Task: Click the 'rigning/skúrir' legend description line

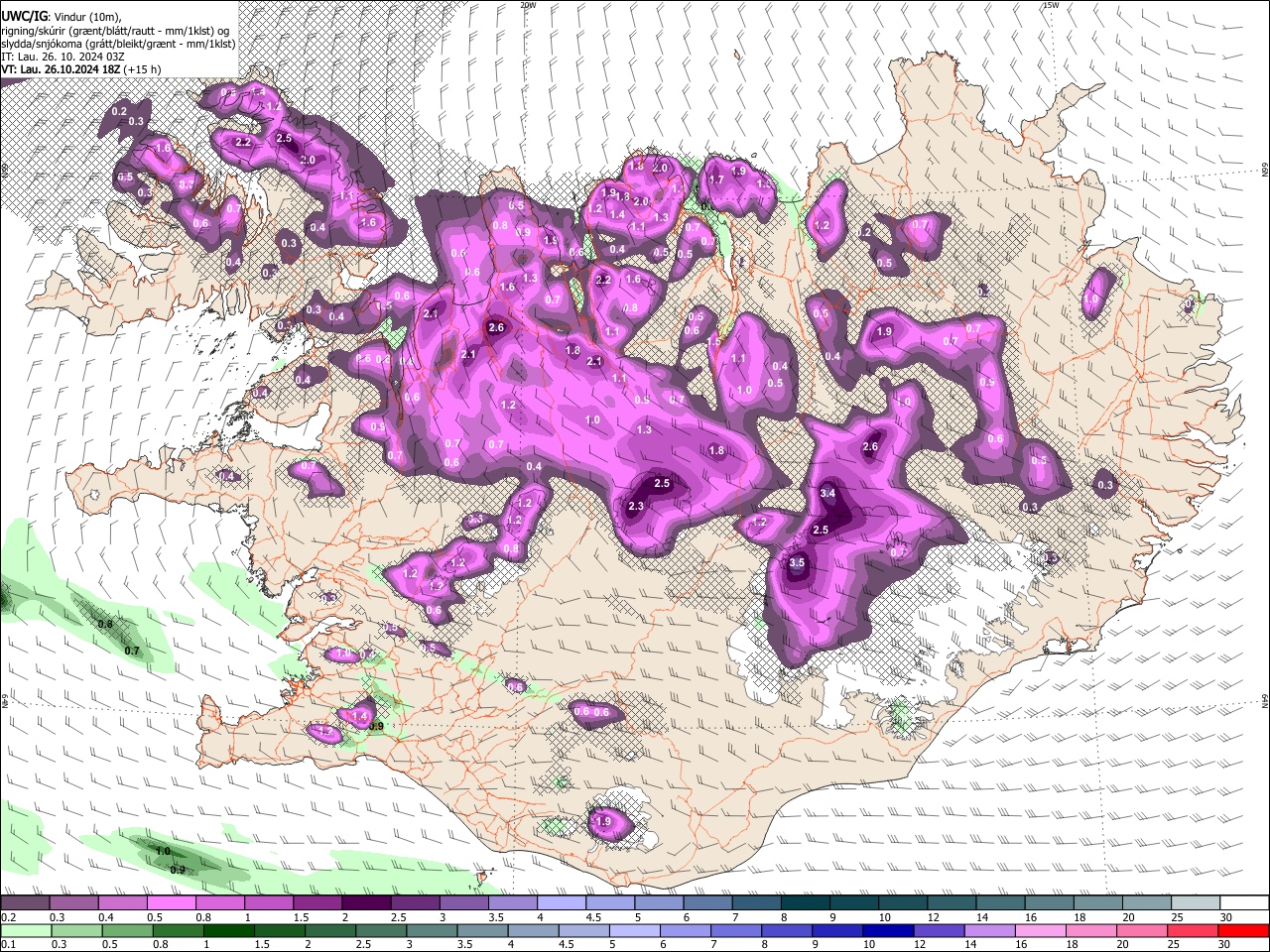Action: tap(115, 31)
